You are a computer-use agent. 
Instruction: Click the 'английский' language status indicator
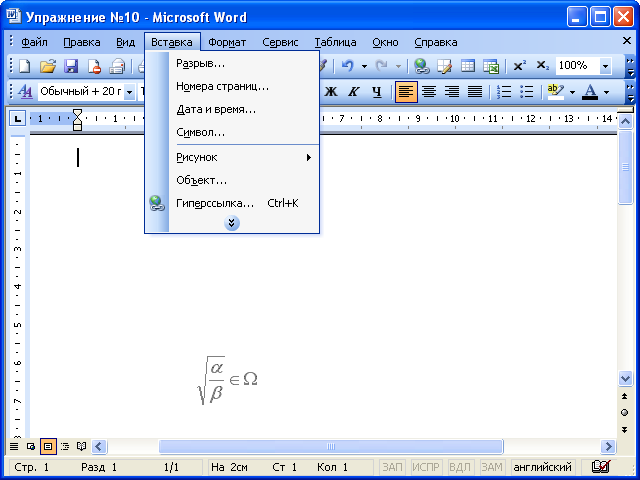point(542,467)
